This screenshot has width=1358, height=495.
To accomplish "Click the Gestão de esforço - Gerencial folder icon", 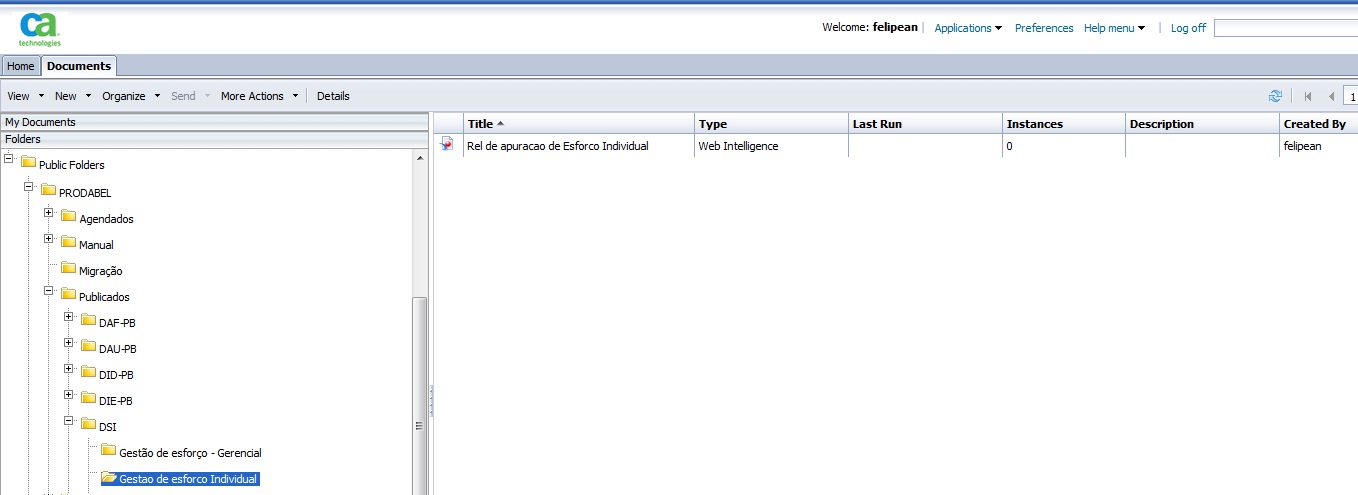I will coord(108,450).
